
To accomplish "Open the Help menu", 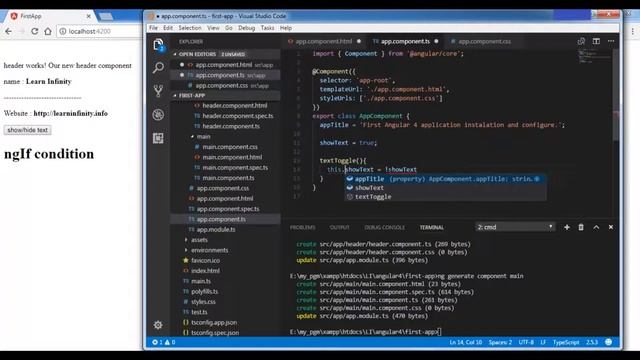I will tap(286, 28).
